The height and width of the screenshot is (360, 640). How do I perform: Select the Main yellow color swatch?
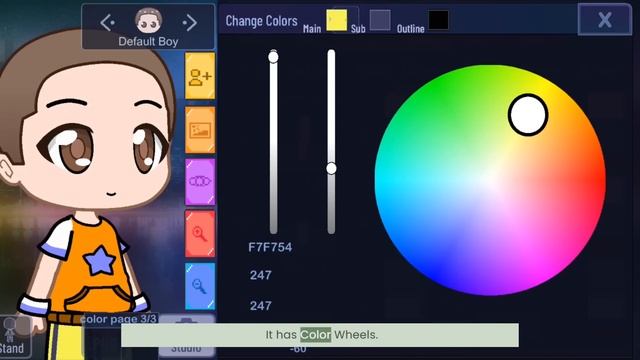(337, 20)
